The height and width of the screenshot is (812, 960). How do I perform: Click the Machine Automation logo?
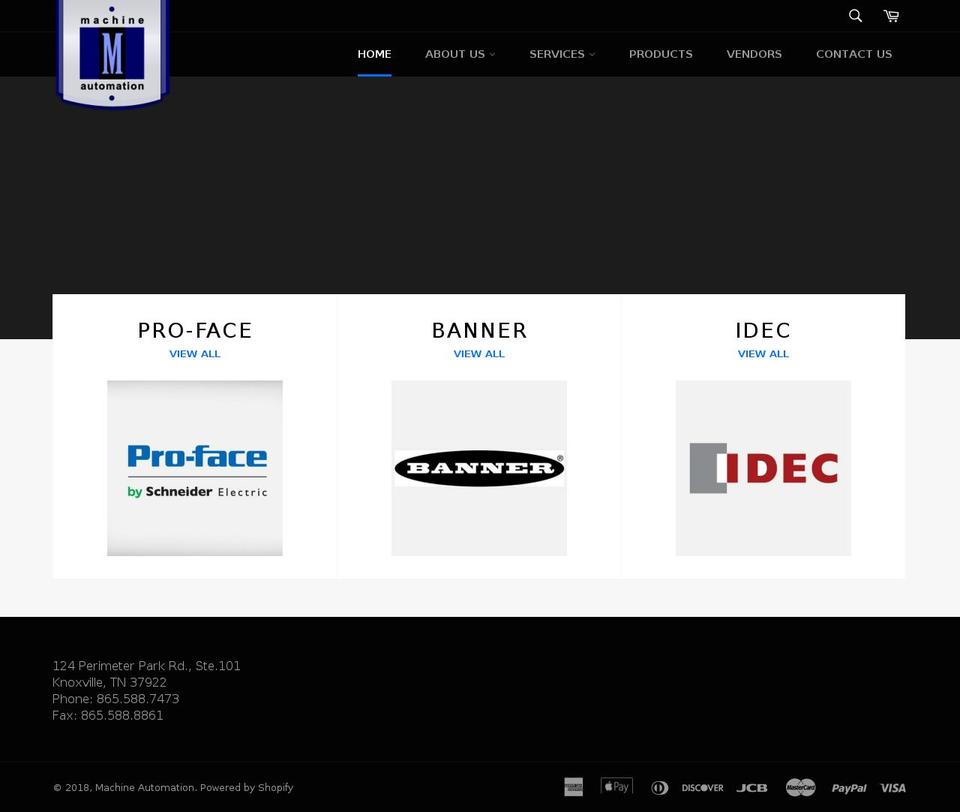112,53
